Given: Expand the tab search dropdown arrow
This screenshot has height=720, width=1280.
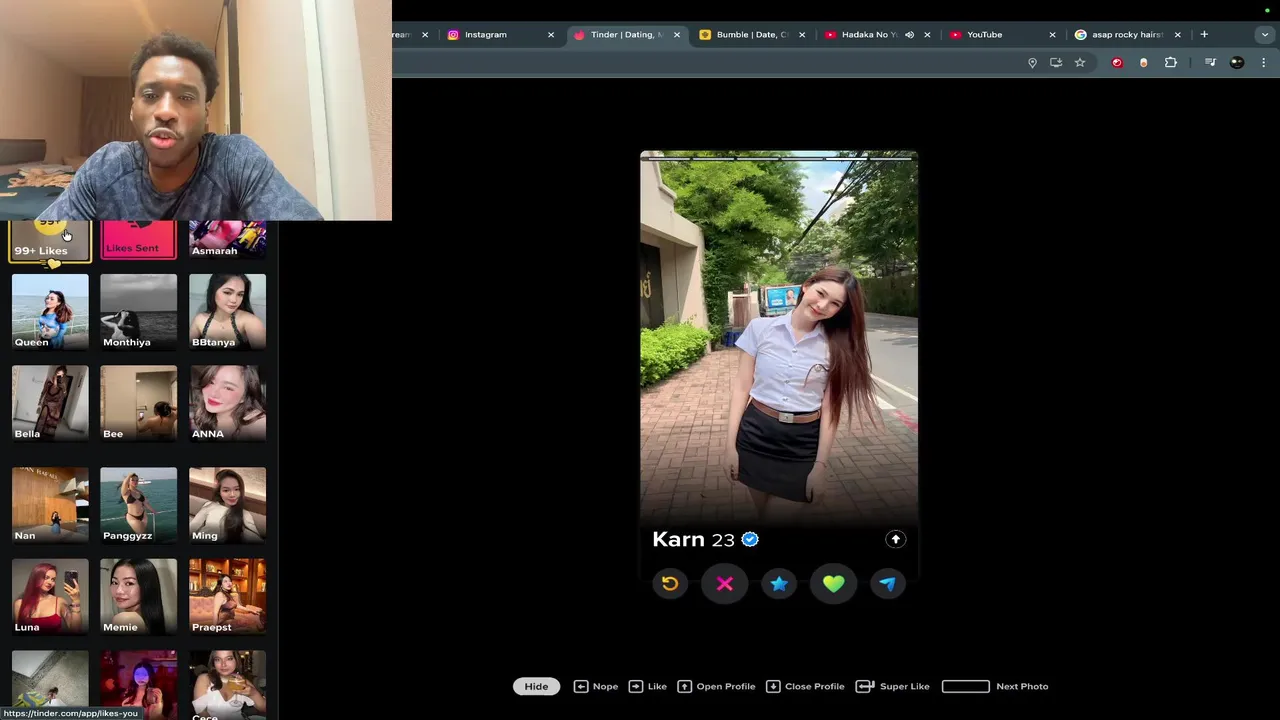Looking at the screenshot, I should pyautogui.click(x=1264, y=34).
